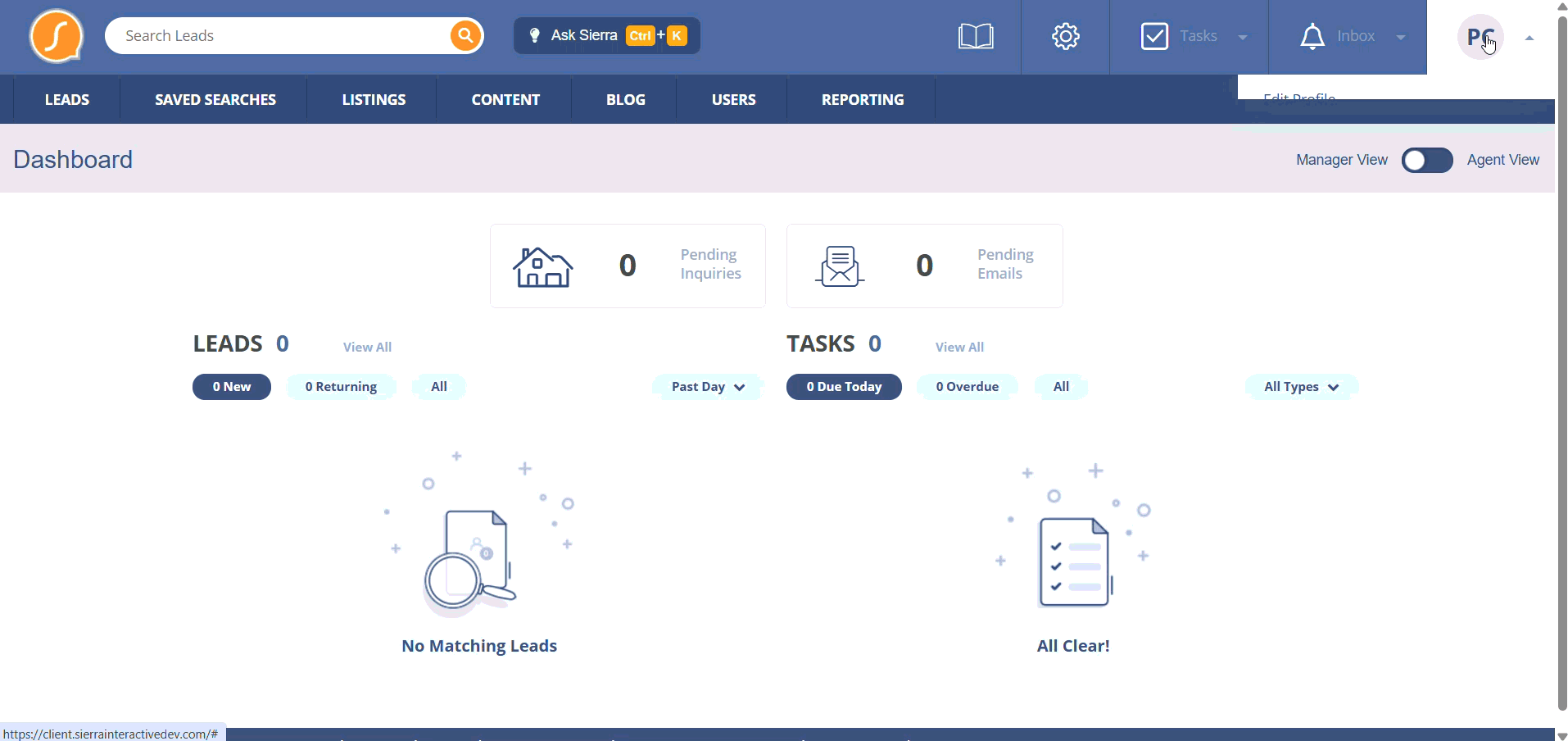Image resolution: width=1568 pixels, height=741 pixels.
Task: Open the All Types dropdown
Action: coord(1301,387)
